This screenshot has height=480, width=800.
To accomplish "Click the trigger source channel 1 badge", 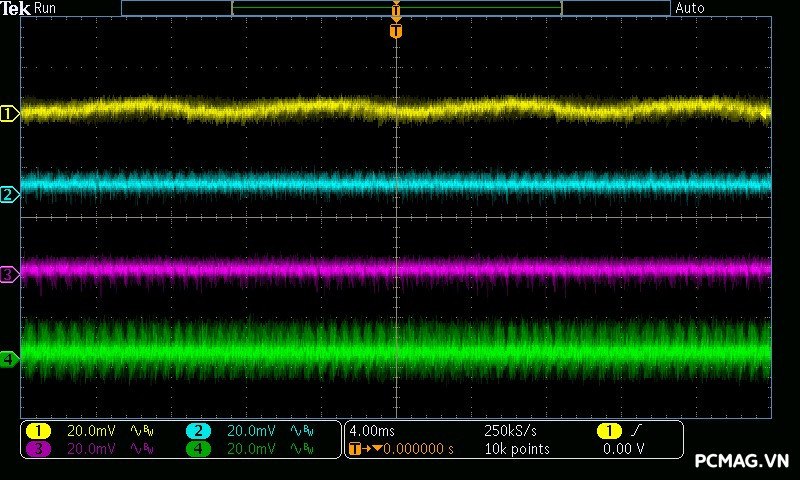I will (609, 431).
